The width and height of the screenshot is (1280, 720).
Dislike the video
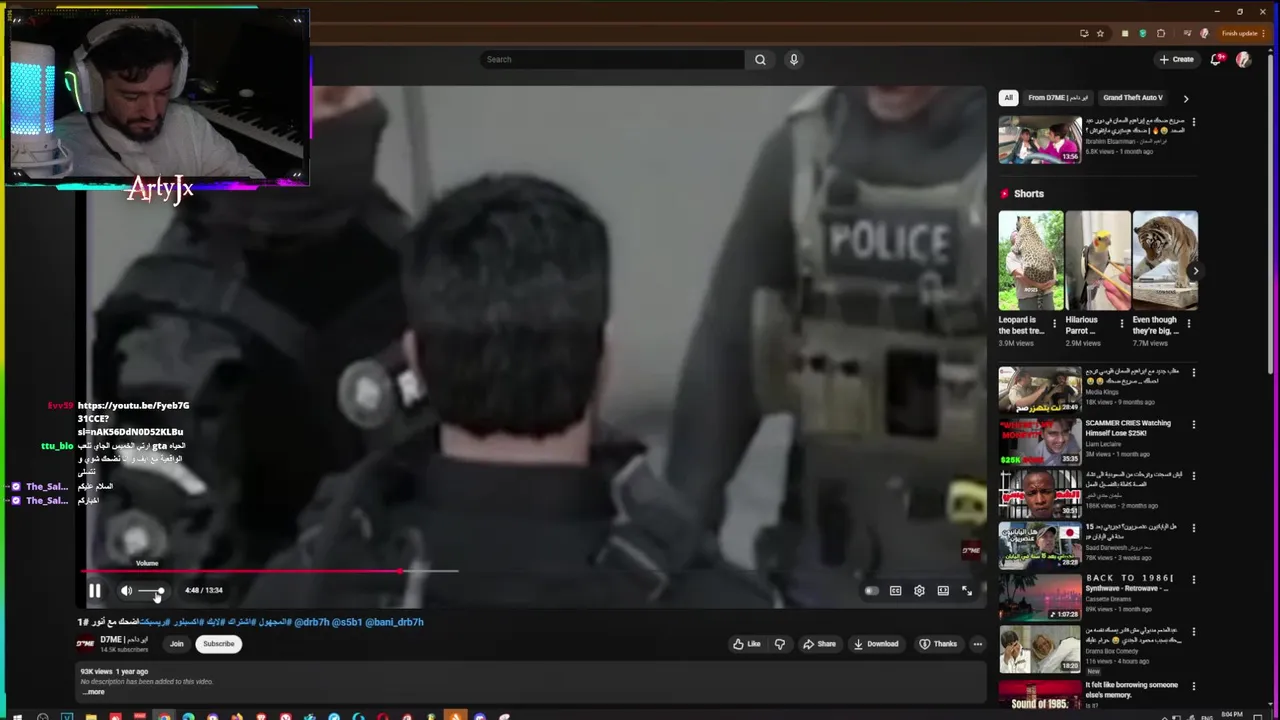(780, 644)
